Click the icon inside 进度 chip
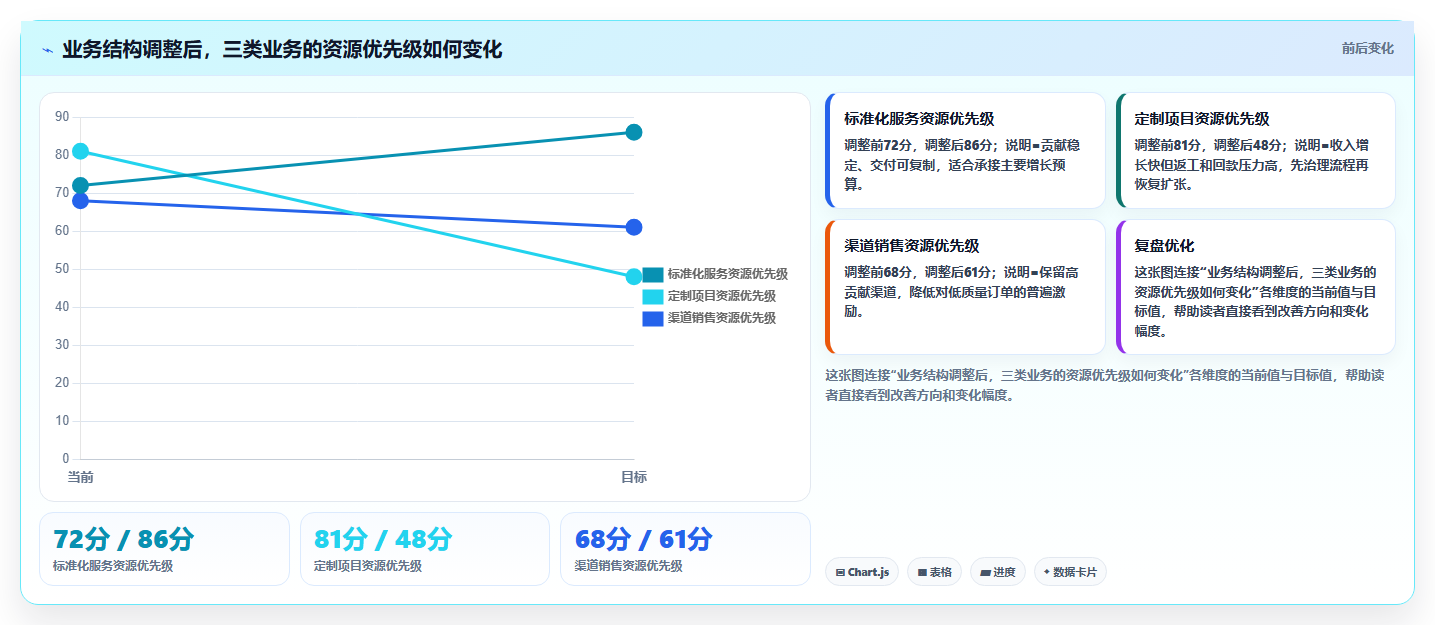 985,573
